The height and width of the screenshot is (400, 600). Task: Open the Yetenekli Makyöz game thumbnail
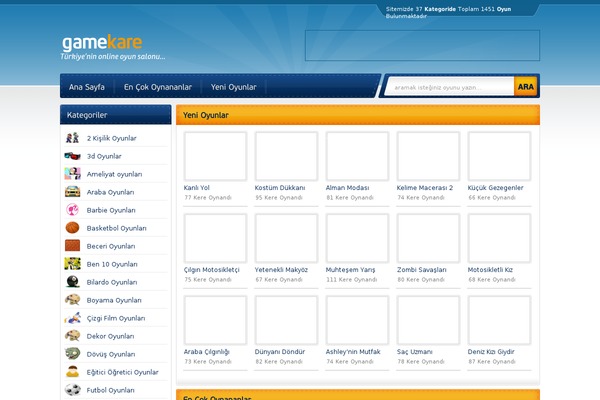pyautogui.click(x=286, y=238)
